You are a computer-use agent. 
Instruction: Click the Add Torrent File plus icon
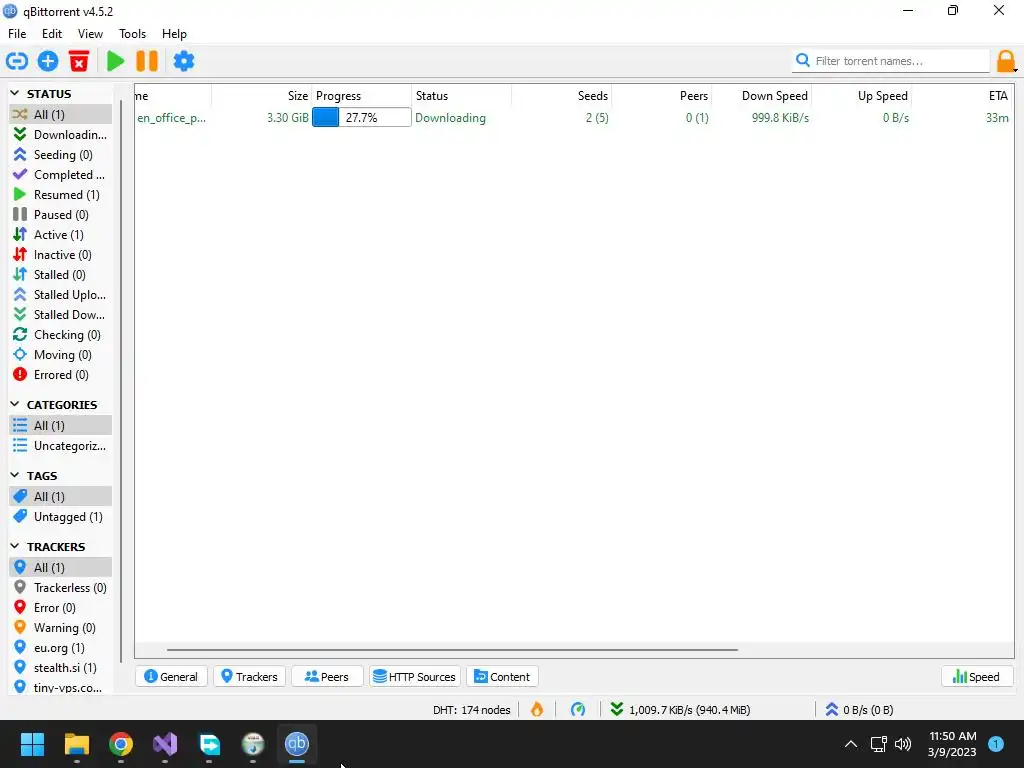pyautogui.click(x=48, y=61)
